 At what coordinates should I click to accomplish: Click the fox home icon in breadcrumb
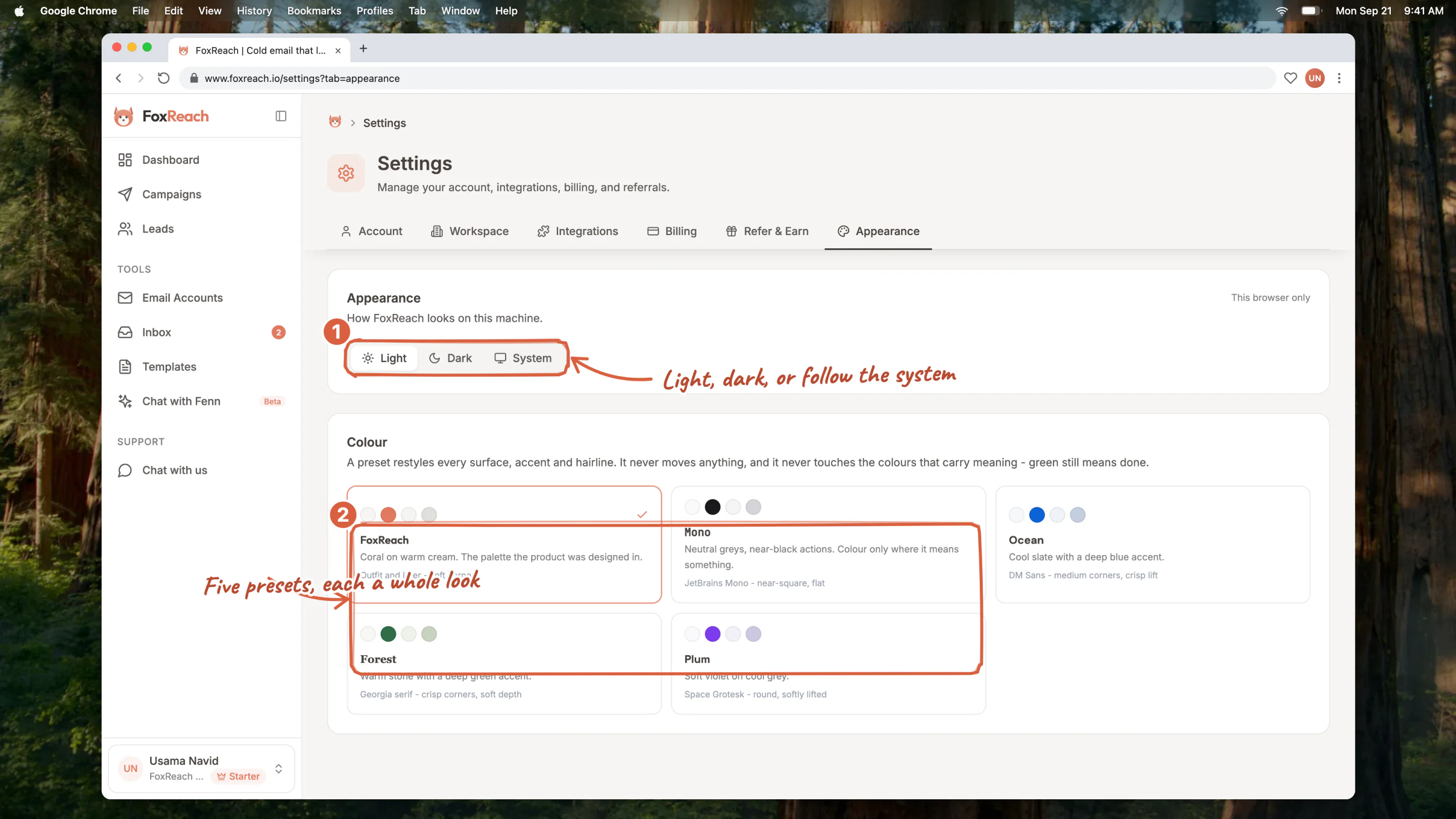point(335,122)
